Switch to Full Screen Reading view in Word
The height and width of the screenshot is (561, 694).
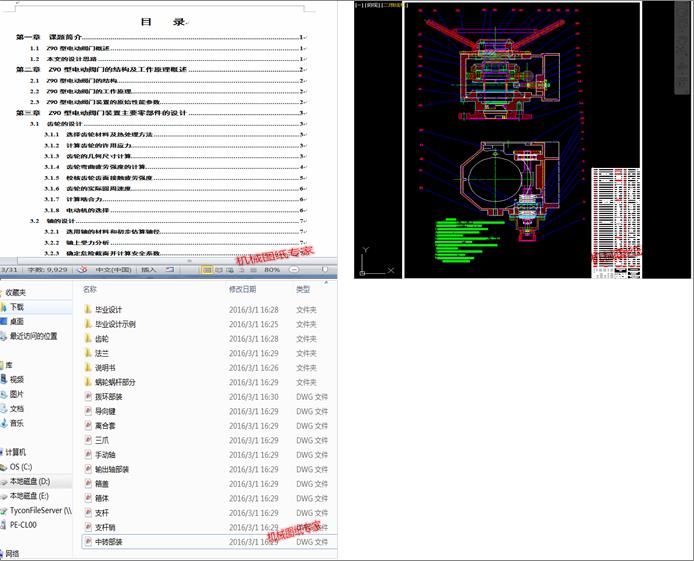219,269
